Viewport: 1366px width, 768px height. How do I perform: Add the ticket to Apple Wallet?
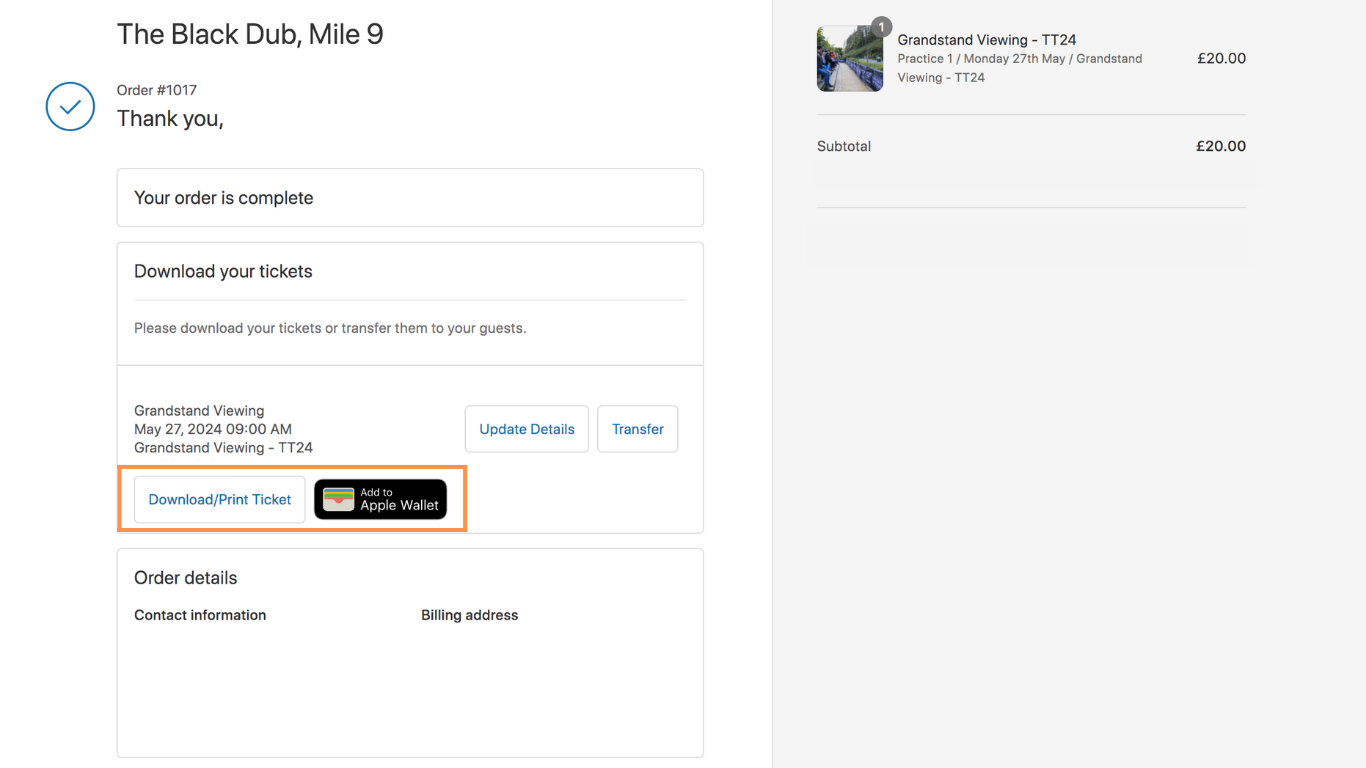(381, 499)
